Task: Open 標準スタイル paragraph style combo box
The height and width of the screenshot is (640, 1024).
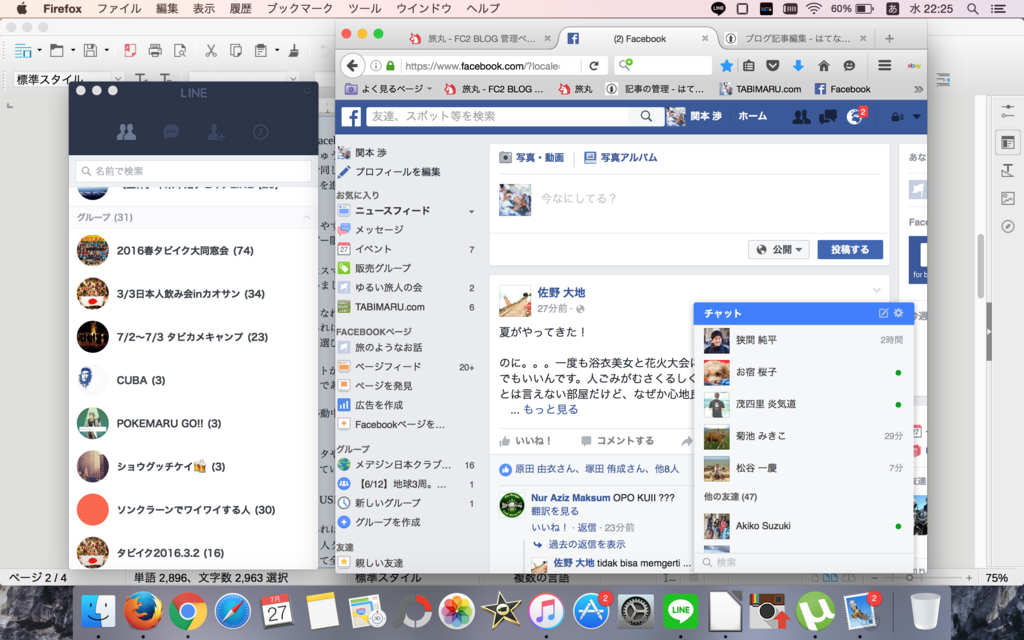Action: 68,79
